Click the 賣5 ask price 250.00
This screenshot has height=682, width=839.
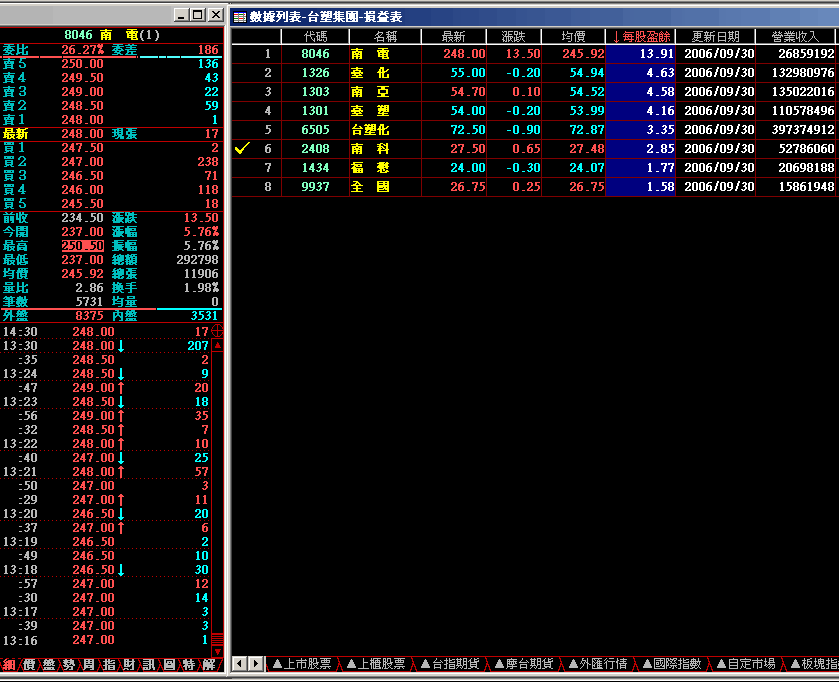(x=82, y=64)
